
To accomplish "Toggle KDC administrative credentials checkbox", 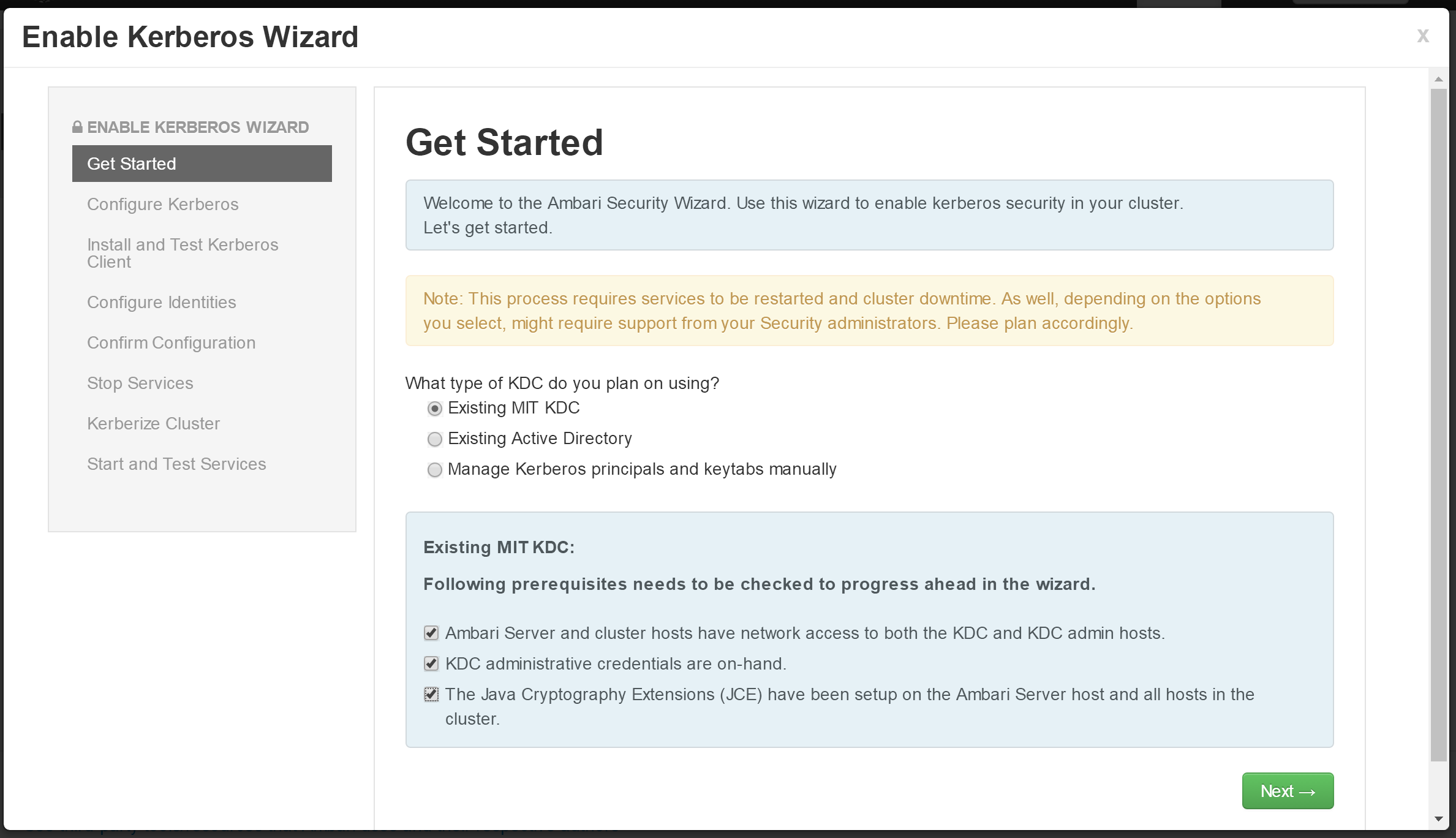I will [431, 663].
